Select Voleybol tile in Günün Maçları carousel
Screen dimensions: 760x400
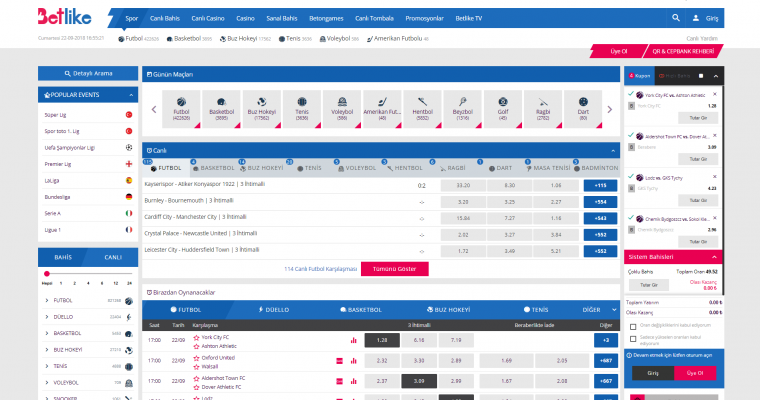342,109
